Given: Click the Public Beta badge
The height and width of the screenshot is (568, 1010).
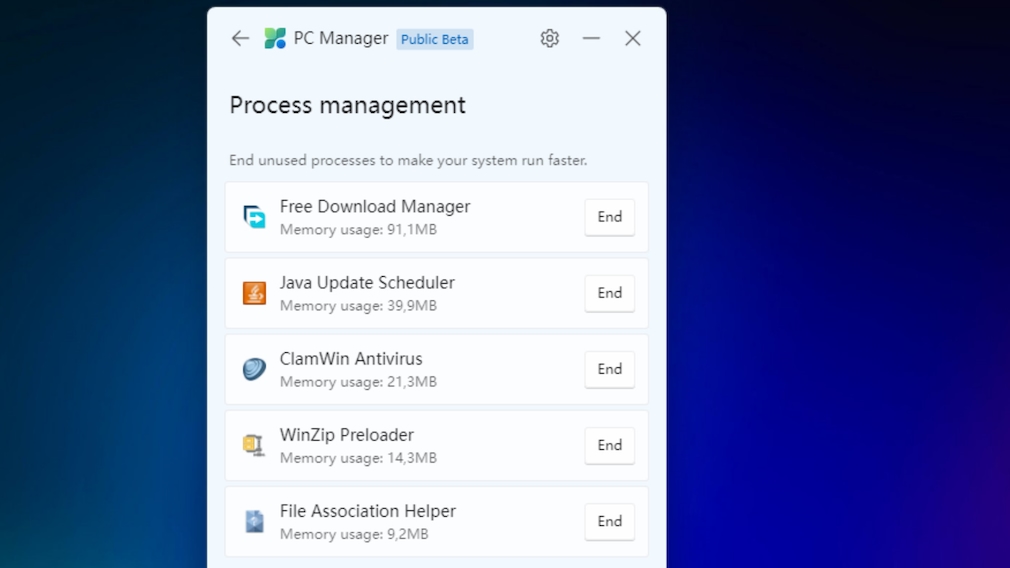Looking at the screenshot, I should 434,40.
